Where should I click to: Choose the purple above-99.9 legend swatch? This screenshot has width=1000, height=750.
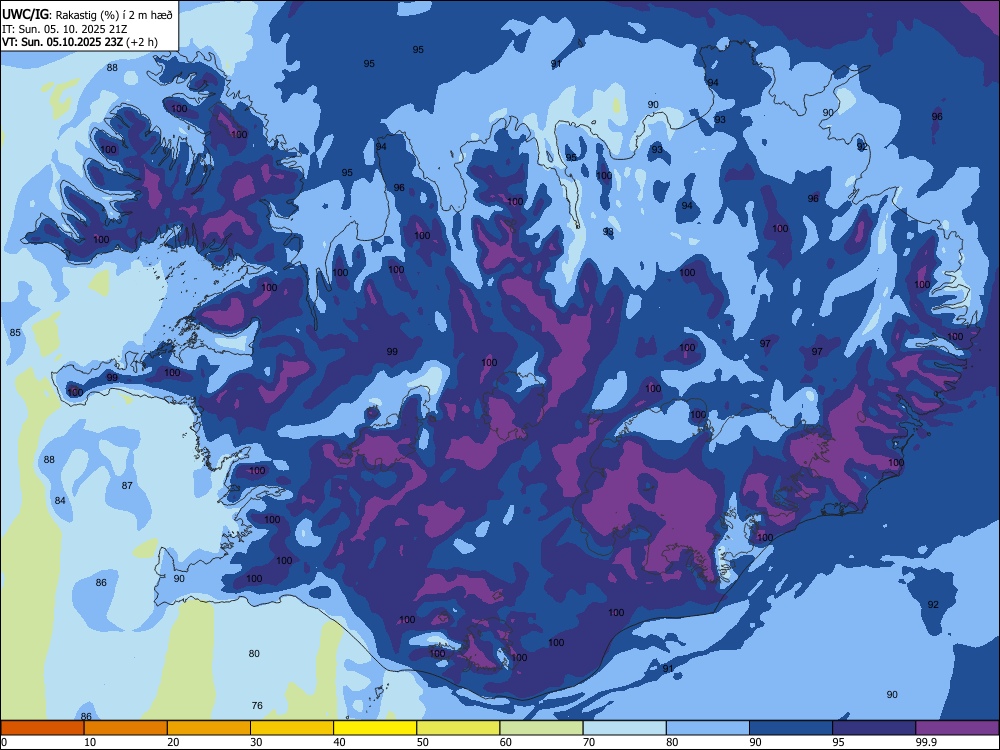957,728
